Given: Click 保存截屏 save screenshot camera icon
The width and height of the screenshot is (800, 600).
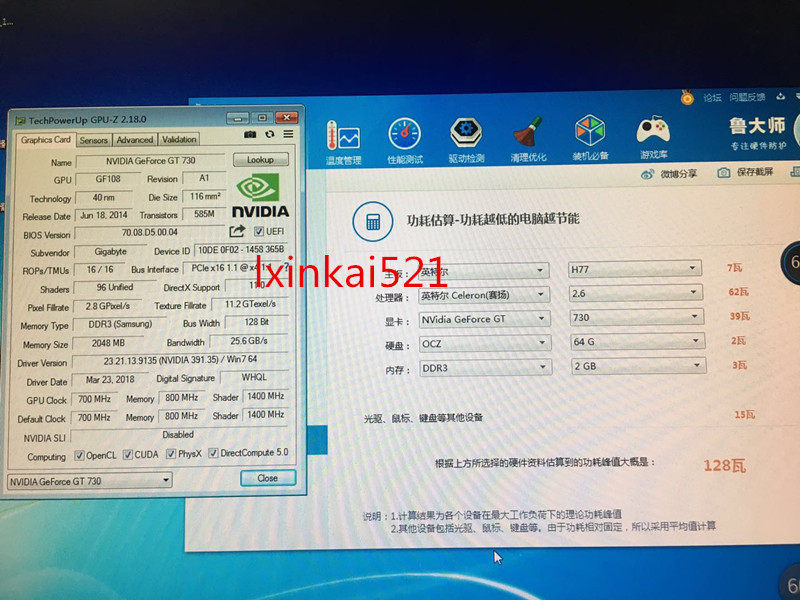Looking at the screenshot, I should click(723, 172).
